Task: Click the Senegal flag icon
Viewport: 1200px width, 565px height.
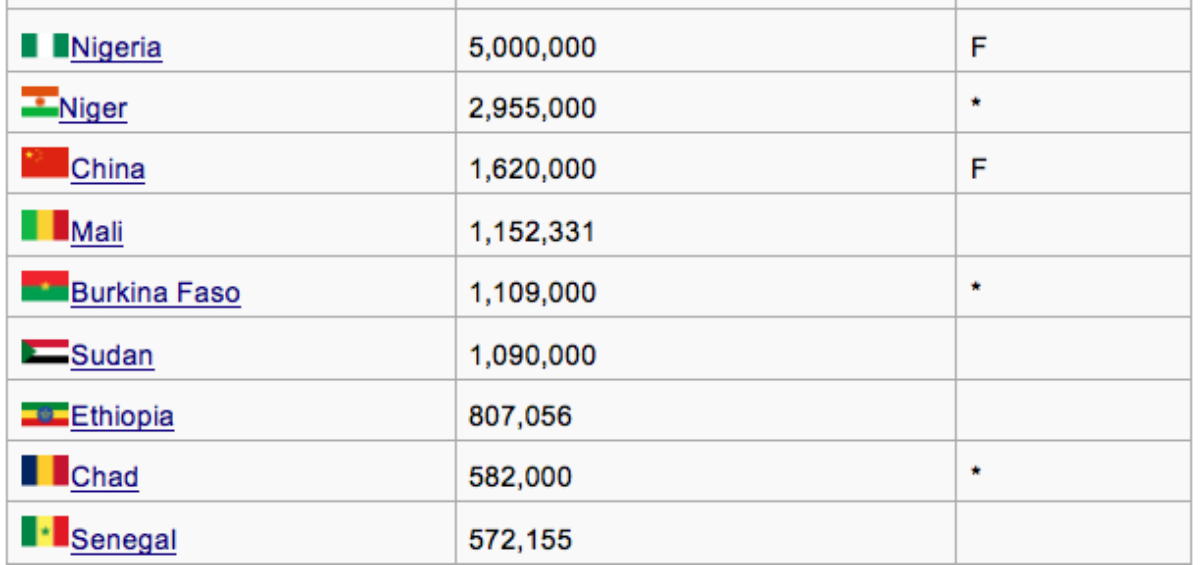Action: (45, 532)
